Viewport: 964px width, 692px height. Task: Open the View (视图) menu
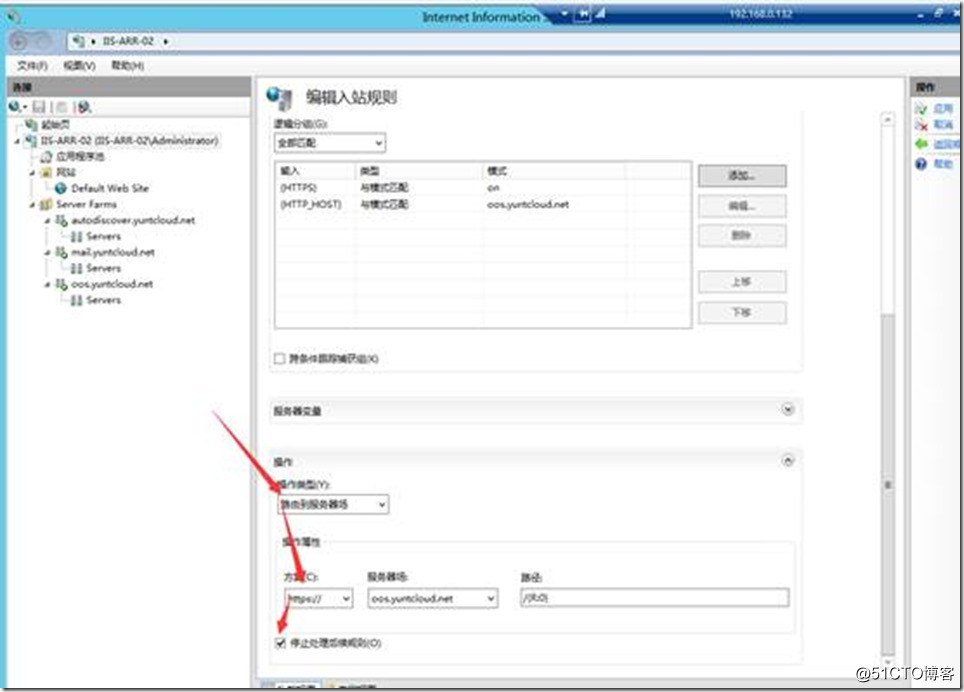tap(79, 66)
